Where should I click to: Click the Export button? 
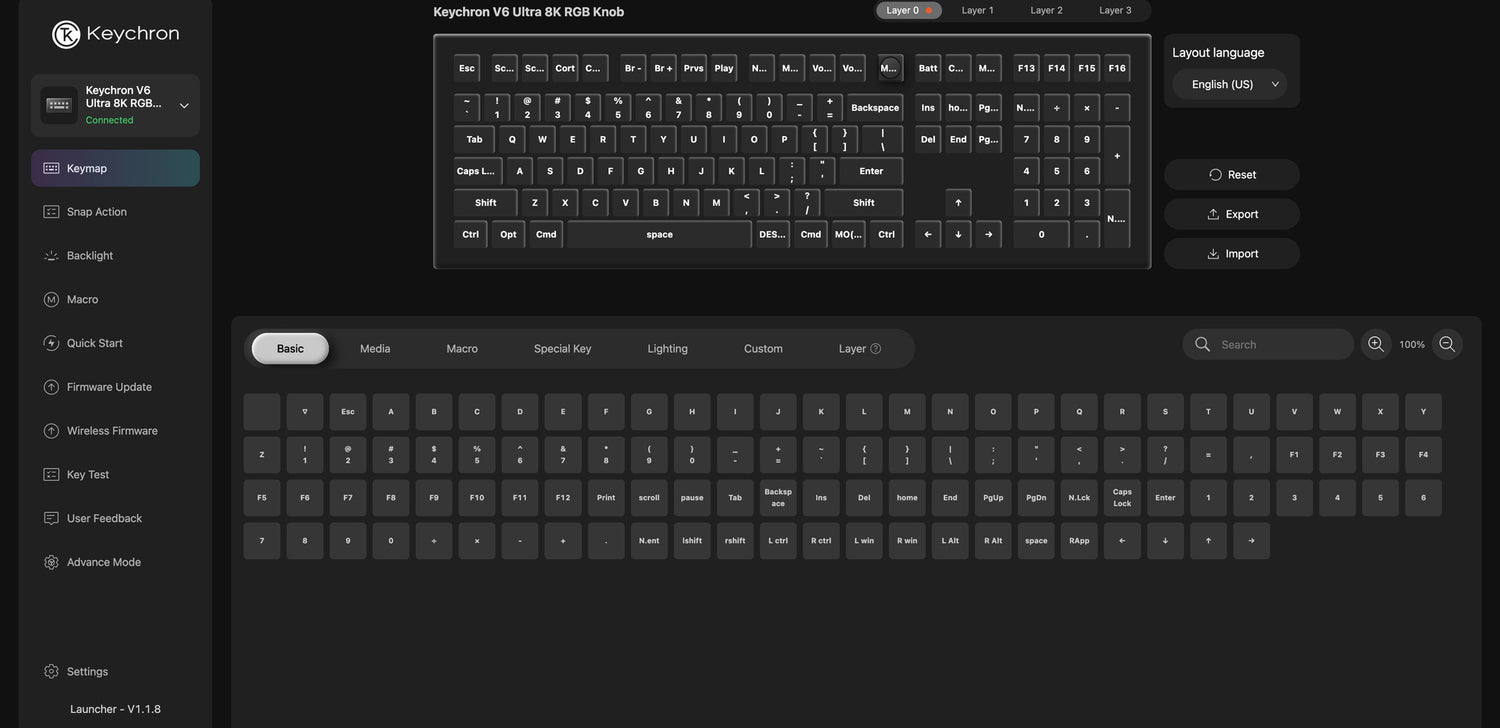pos(1231,214)
